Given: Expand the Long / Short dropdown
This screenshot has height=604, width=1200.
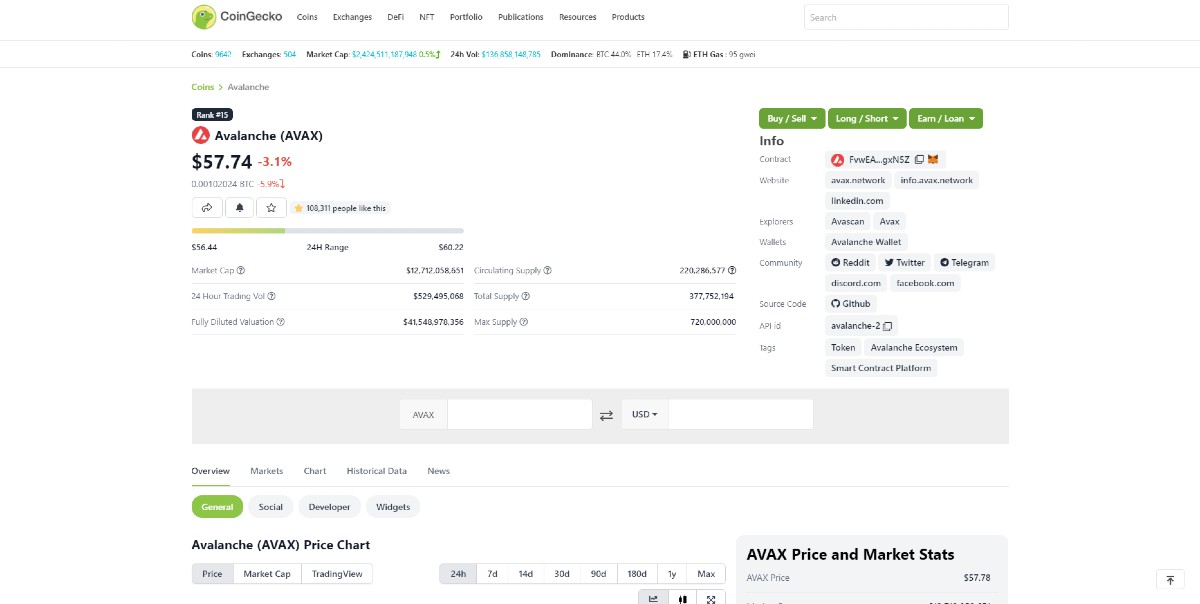Looking at the screenshot, I should [867, 119].
